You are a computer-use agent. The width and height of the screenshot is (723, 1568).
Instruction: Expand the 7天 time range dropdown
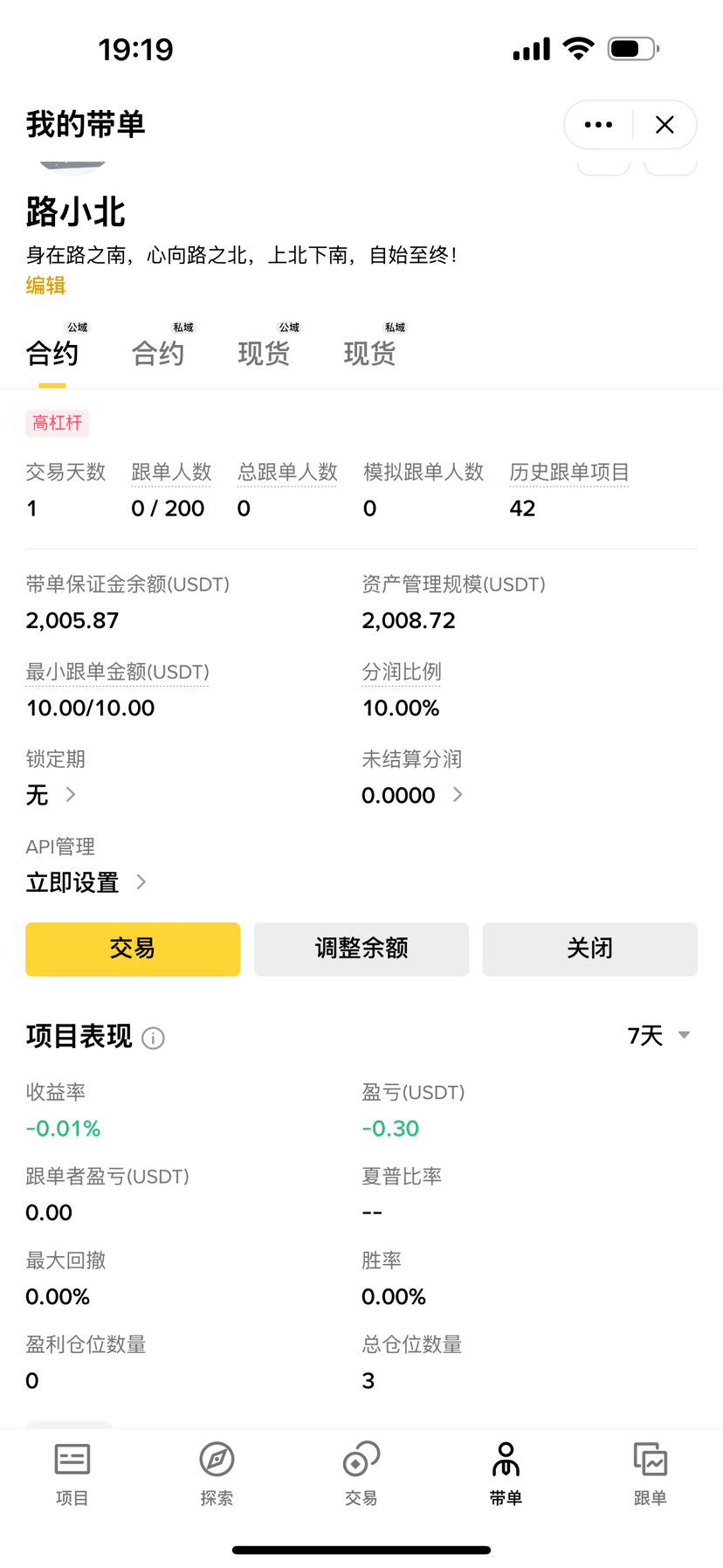[x=658, y=1036]
